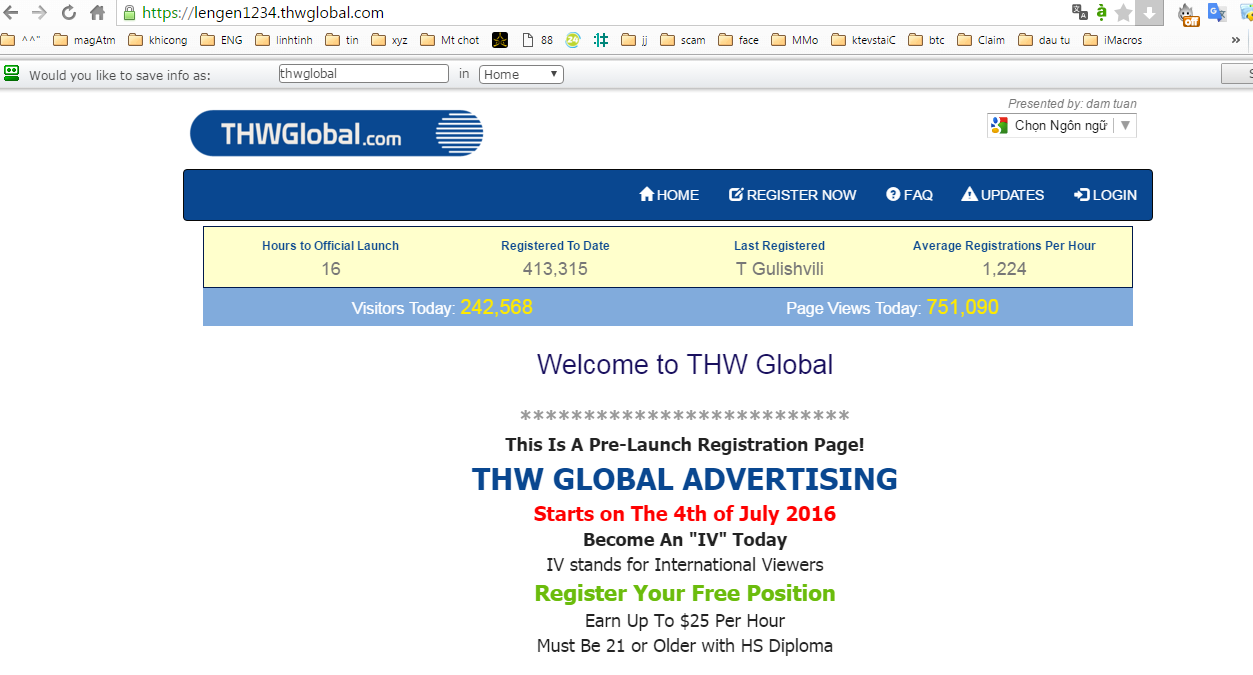Open the Claim bookmarks folder

coord(982,40)
